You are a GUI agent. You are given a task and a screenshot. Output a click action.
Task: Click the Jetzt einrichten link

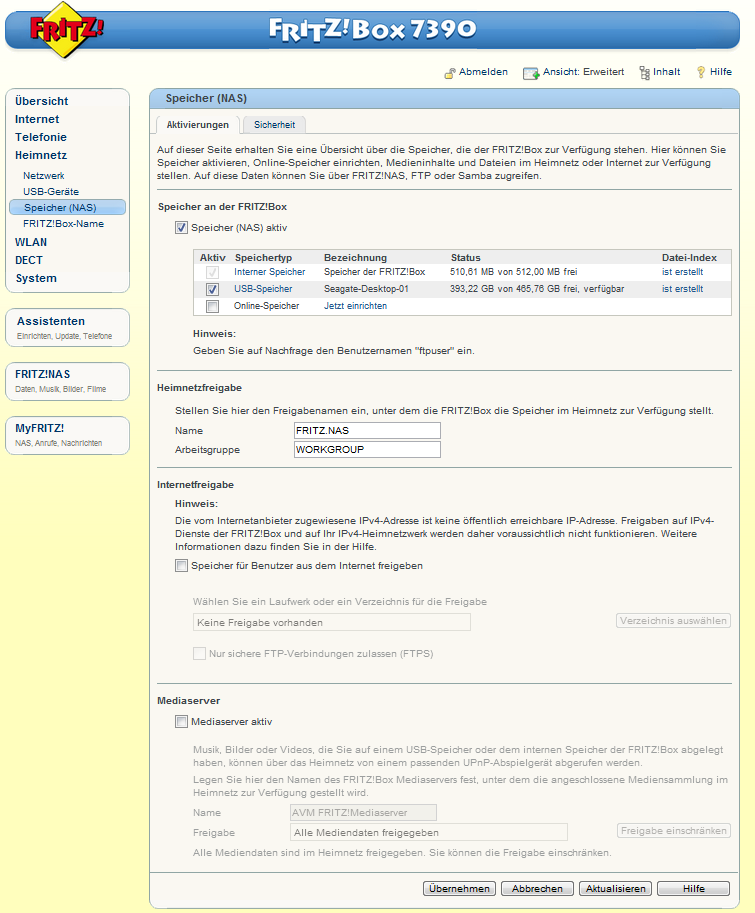[355, 306]
